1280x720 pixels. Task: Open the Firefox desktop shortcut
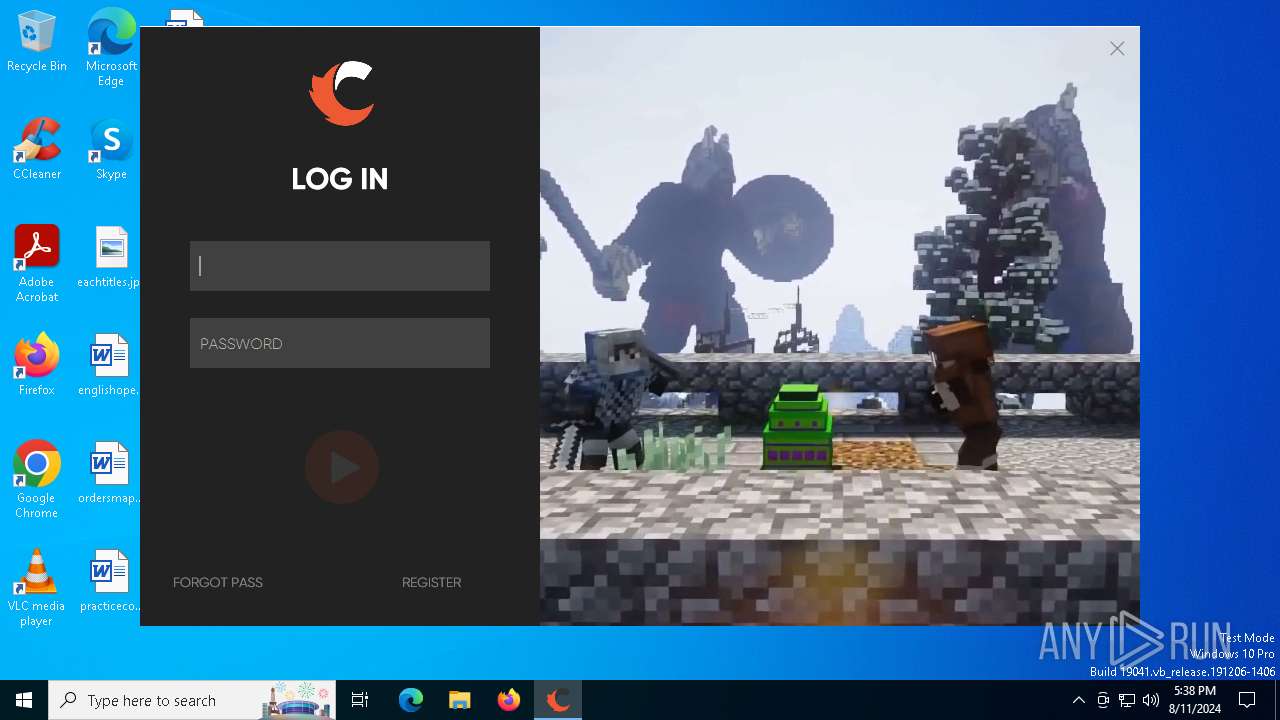point(37,364)
